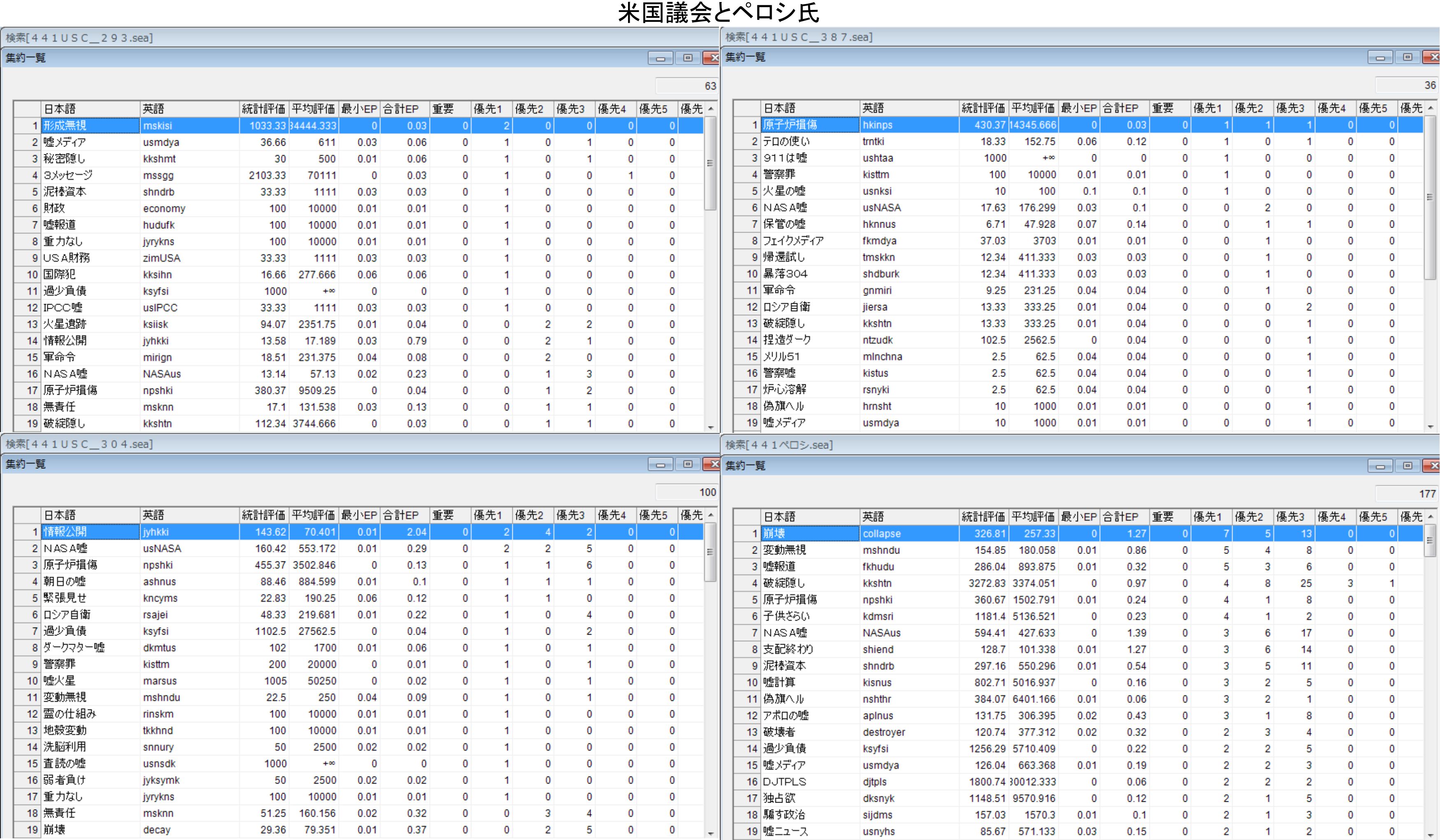Sort USC_293 table by 統計評価 column header
The width and height of the screenshot is (1440, 840).
[x=263, y=109]
